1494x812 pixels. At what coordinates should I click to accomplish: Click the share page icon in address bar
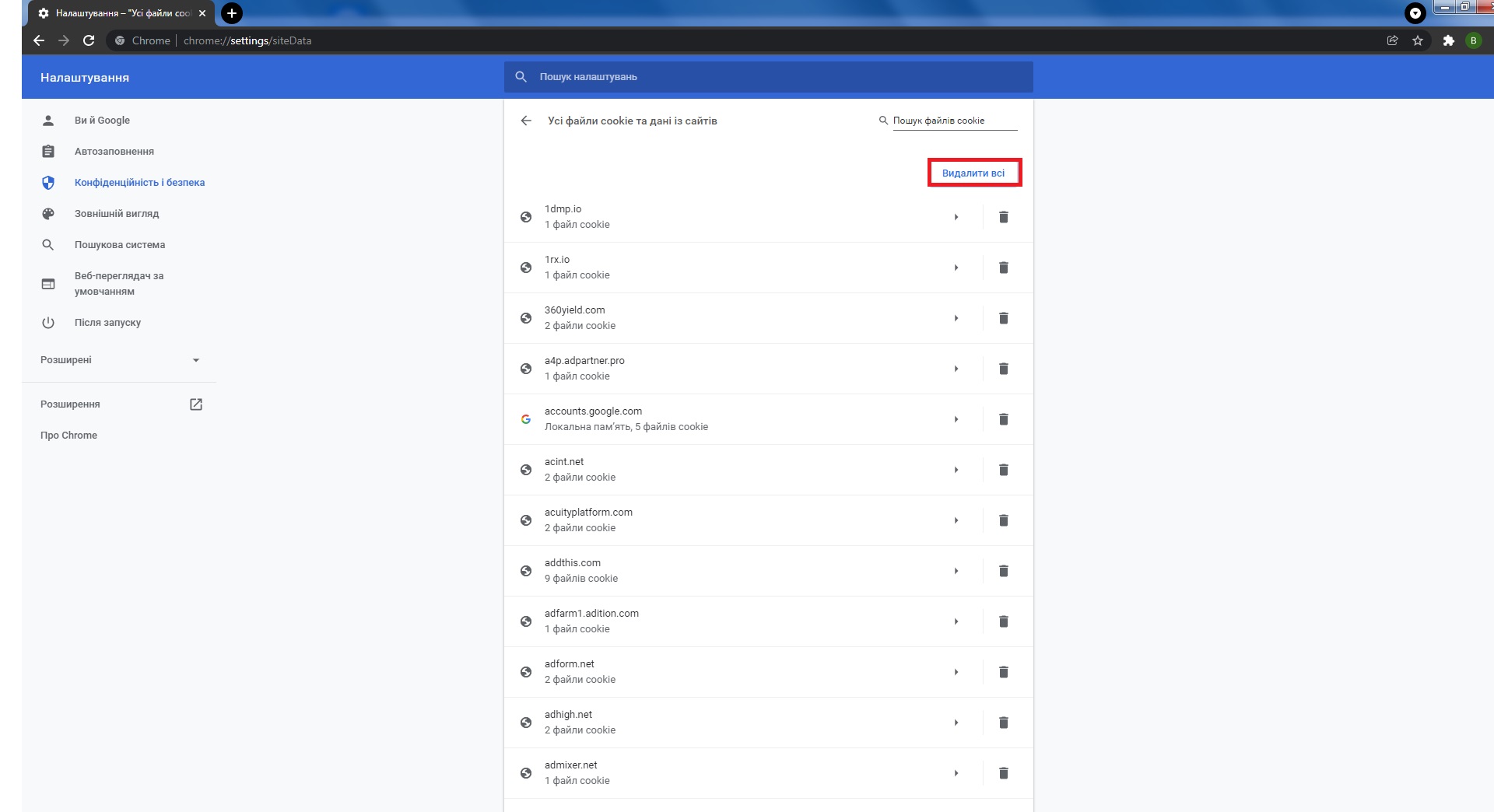point(1392,40)
